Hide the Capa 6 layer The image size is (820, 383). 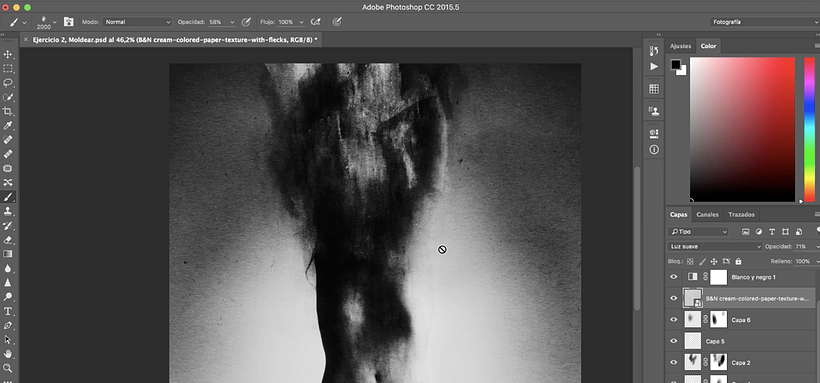point(674,320)
